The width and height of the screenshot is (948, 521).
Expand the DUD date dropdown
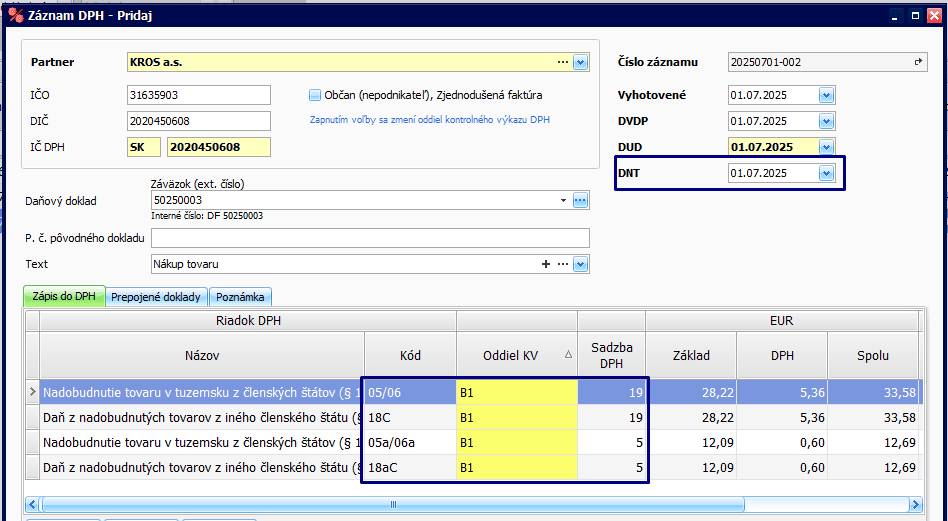[x=826, y=147]
